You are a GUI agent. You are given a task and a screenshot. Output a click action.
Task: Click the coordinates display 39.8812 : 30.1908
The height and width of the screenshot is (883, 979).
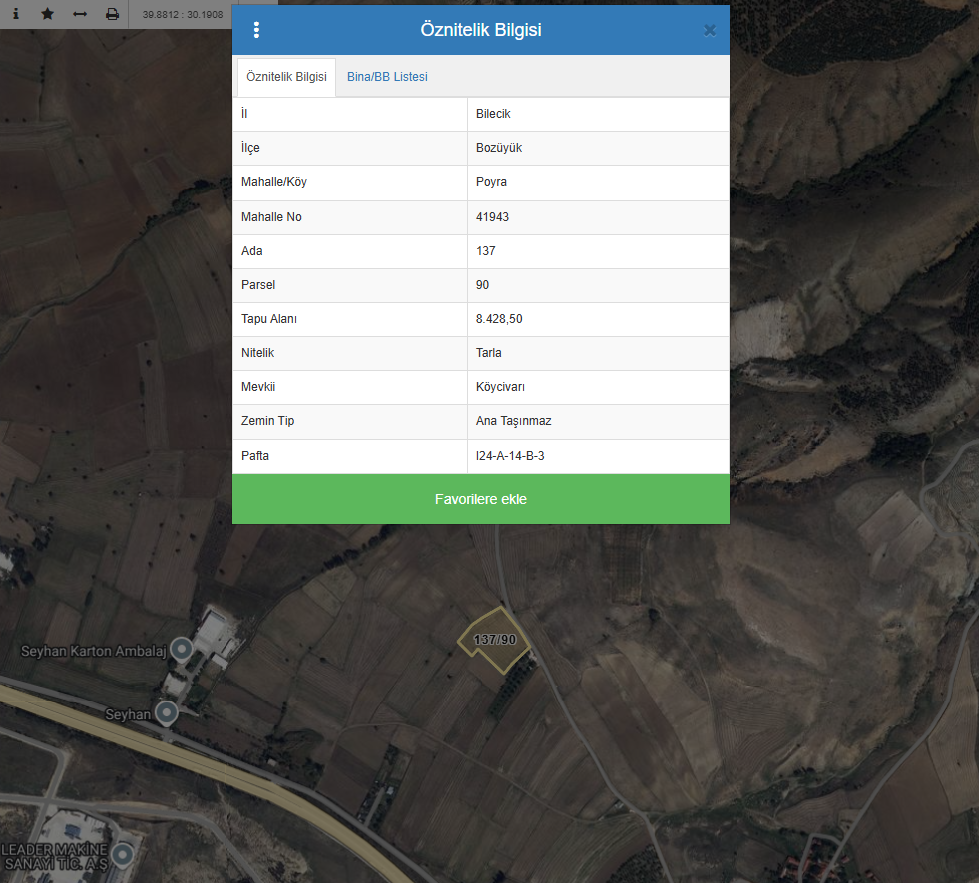tap(182, 14)
